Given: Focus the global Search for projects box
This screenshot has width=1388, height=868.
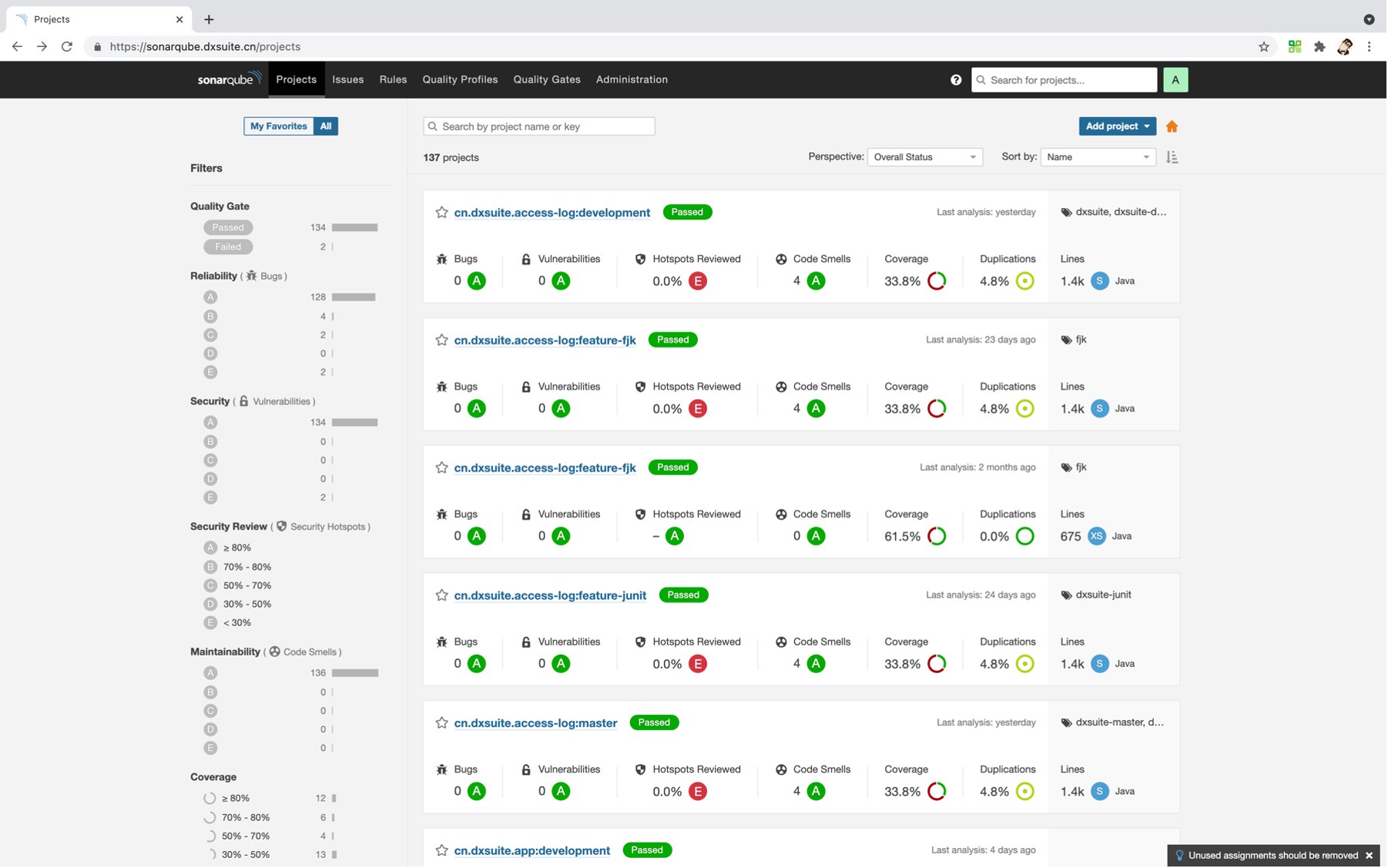Looking at the screenshot, I should (1064, 80).
